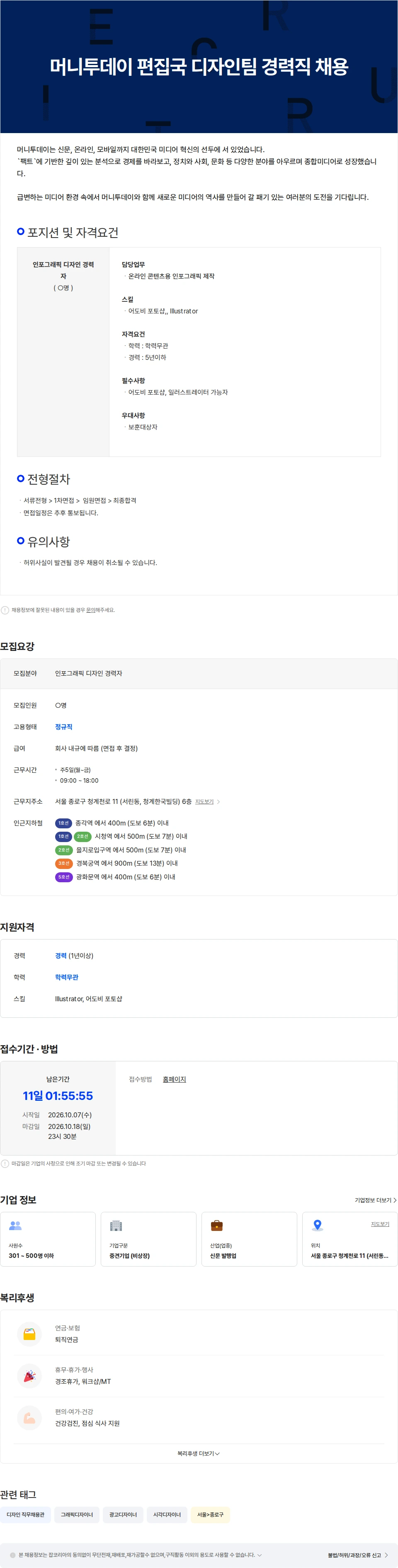
Task: Click the 마감일 2026.10.18(일) date
Action: pyautogui.click(x=69, y=1126)
